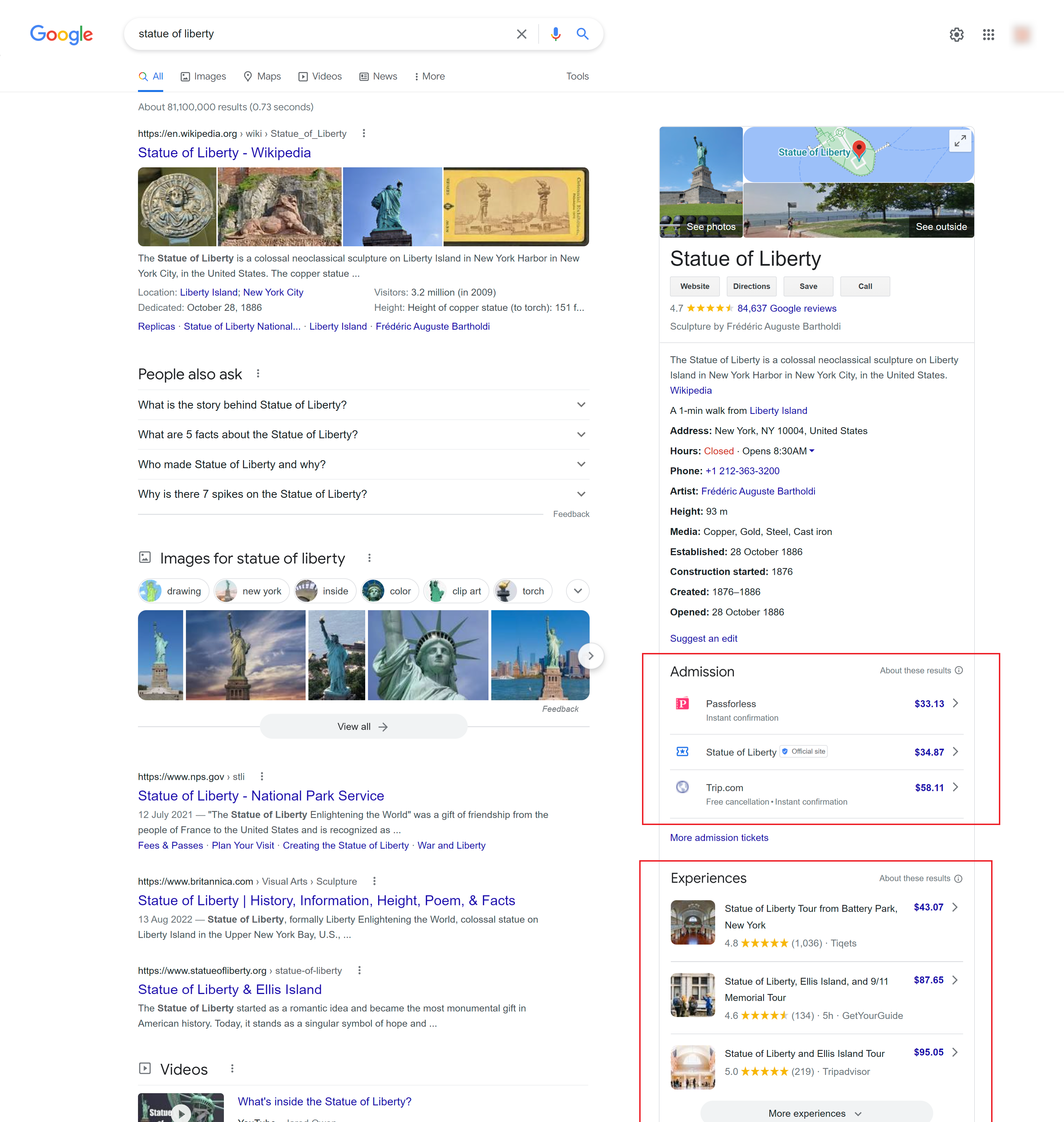This screenshot has width=1064, height=1122.
Task: Open More admission tickets link
Action: click(x=718, y=837)
